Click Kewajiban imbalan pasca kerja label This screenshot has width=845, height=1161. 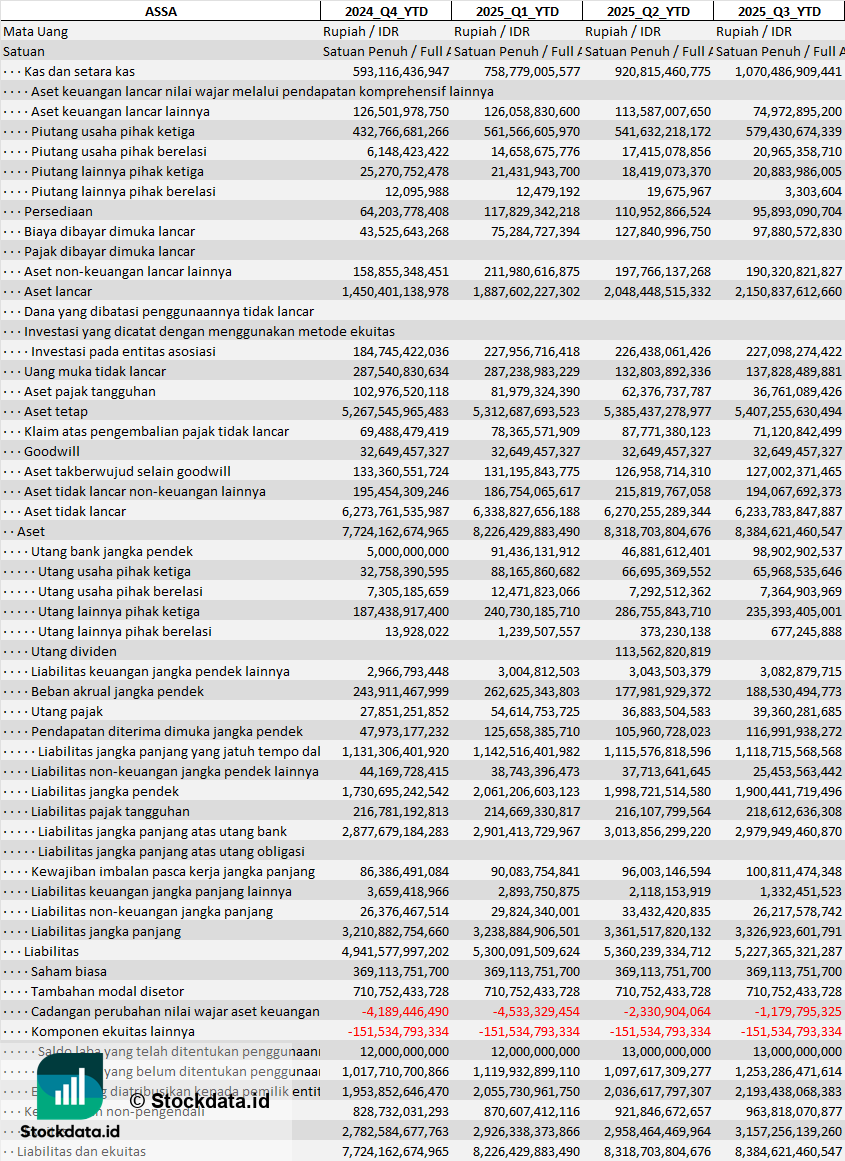click(x=173, y=871)
